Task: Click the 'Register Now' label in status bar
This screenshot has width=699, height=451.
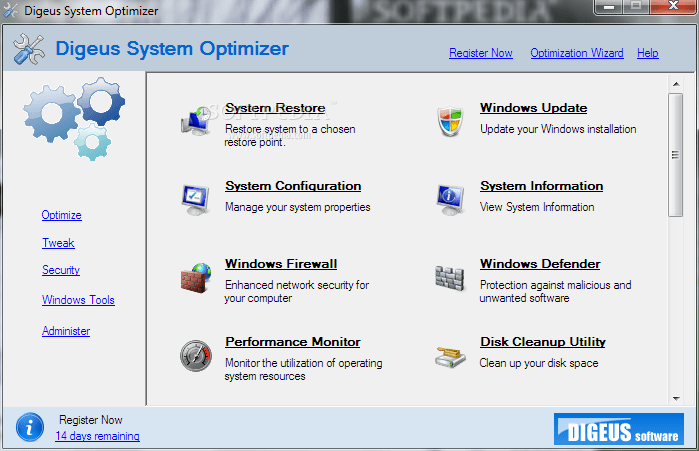Action: click(91, 420)
